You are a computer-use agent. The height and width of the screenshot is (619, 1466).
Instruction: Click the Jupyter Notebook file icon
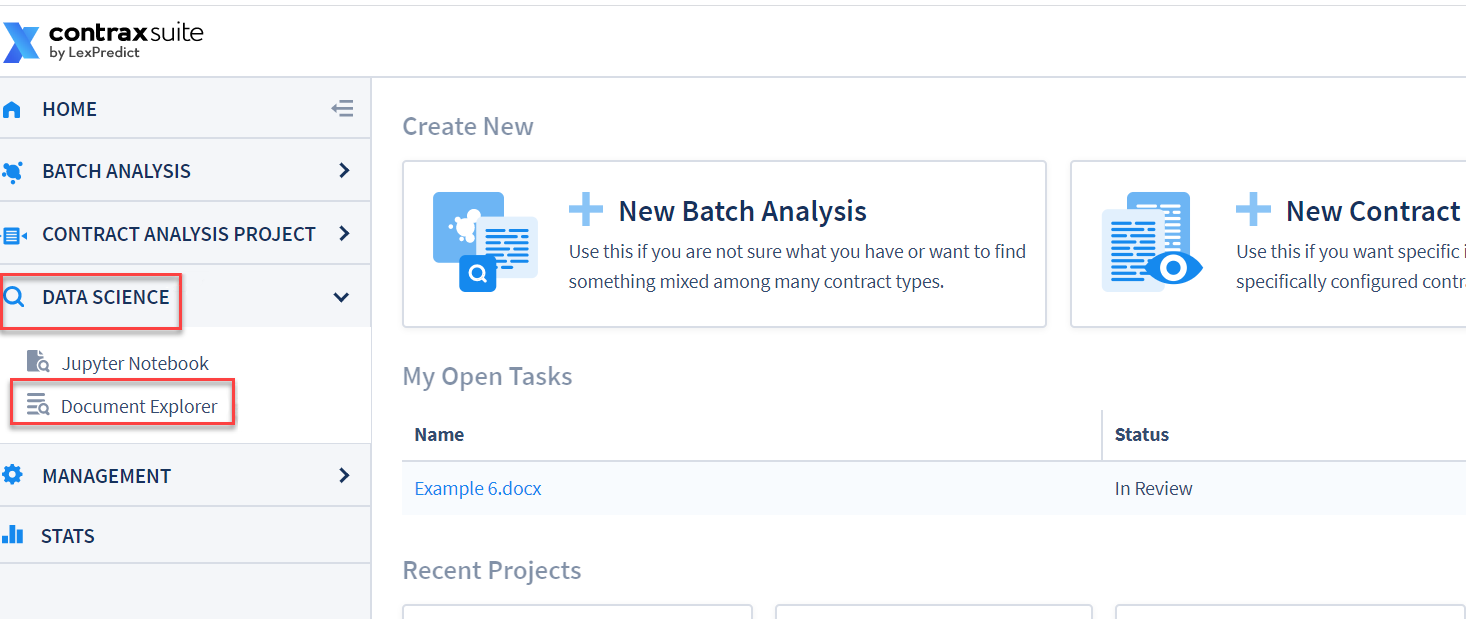click(x=38, y=362)
